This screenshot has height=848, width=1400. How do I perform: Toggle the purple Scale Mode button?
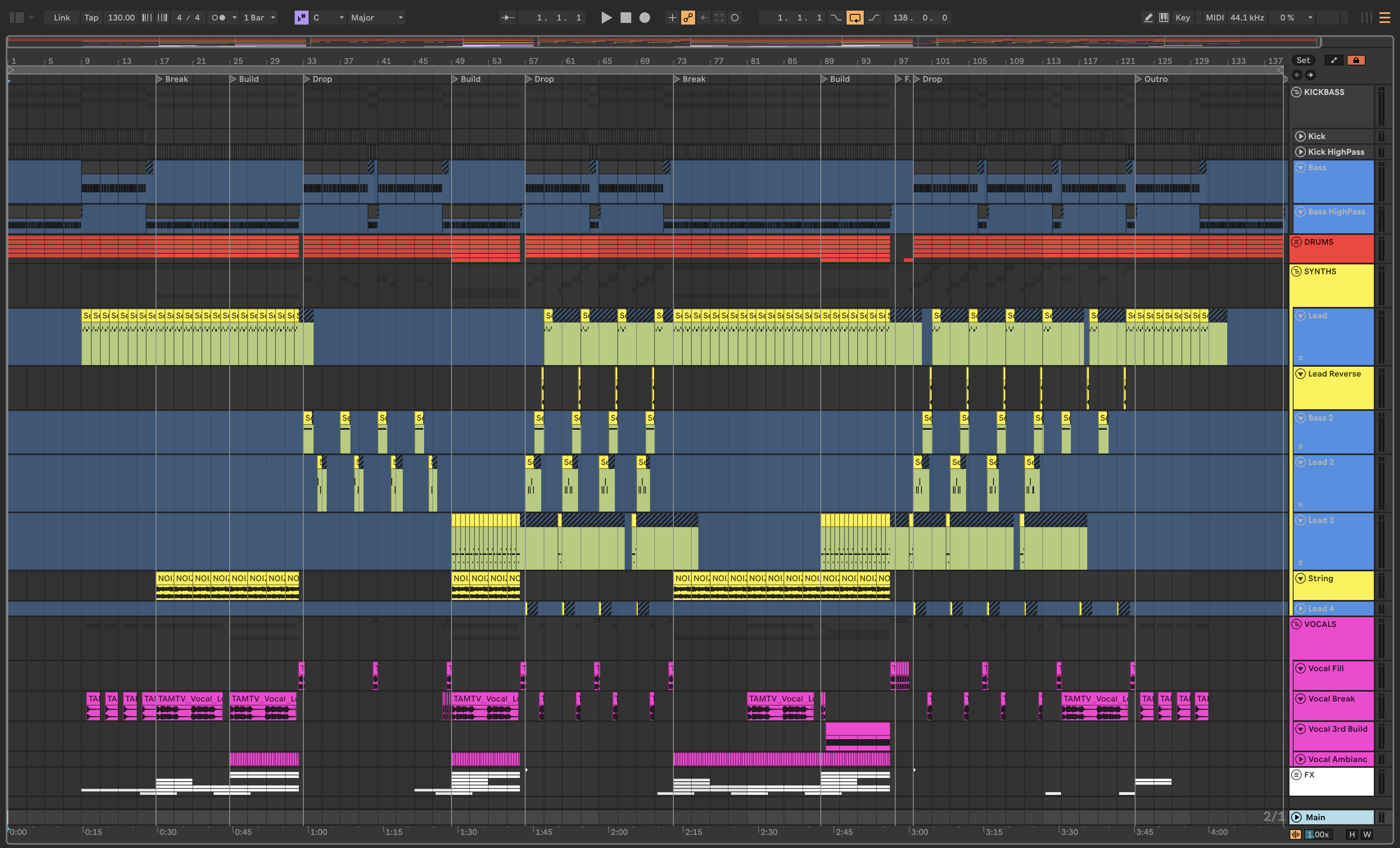pyautogui.click(x=301, y=18)
